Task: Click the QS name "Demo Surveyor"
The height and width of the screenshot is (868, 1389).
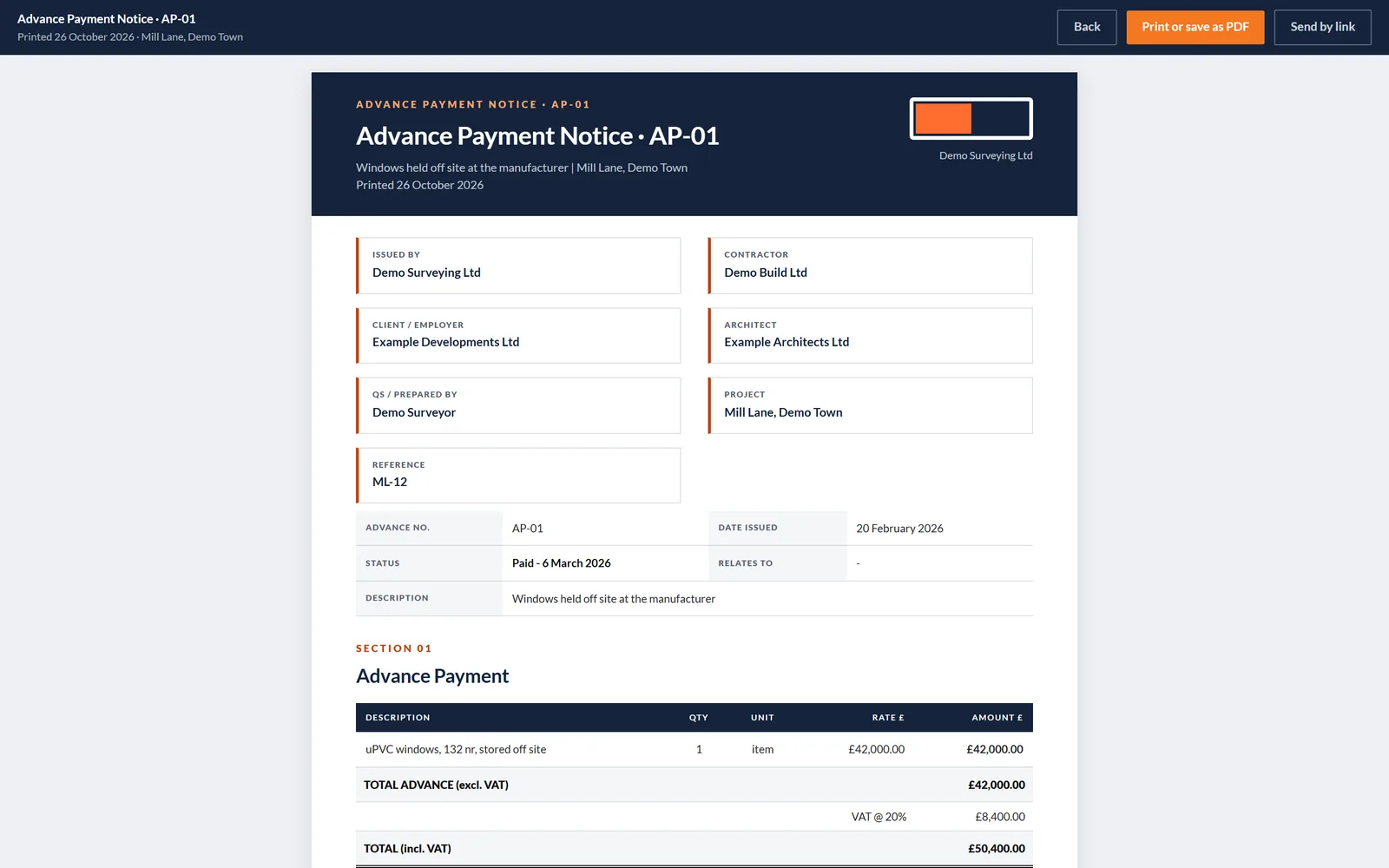Action: [414, 412]
